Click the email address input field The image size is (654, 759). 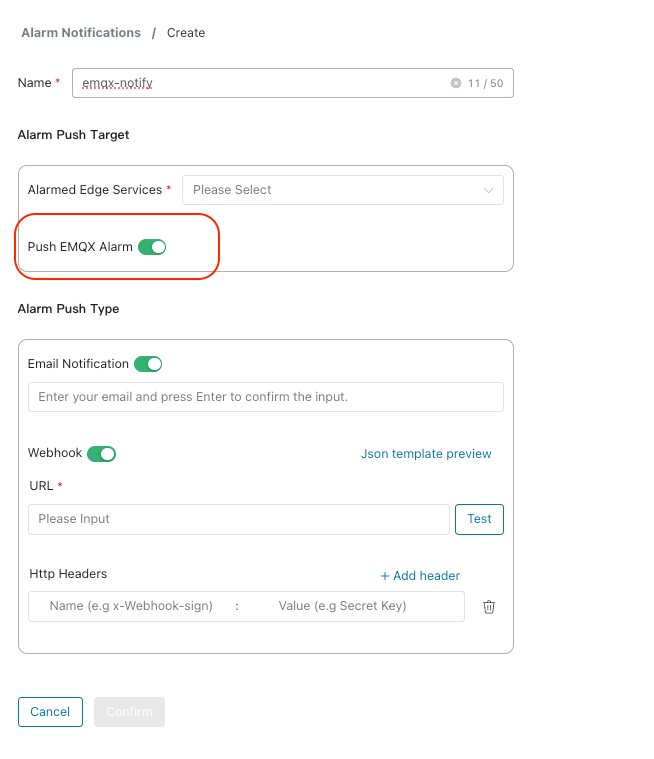pos(265,397)
